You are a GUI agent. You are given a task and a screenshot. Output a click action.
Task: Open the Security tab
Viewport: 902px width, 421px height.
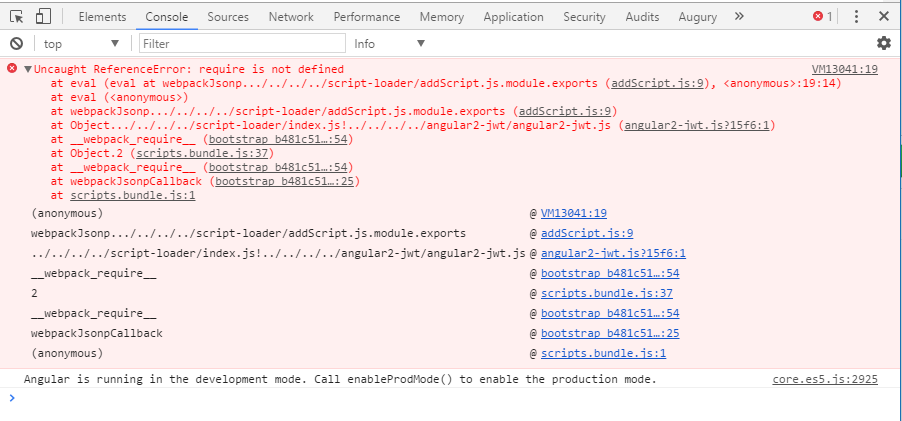[x=584, y=17]
